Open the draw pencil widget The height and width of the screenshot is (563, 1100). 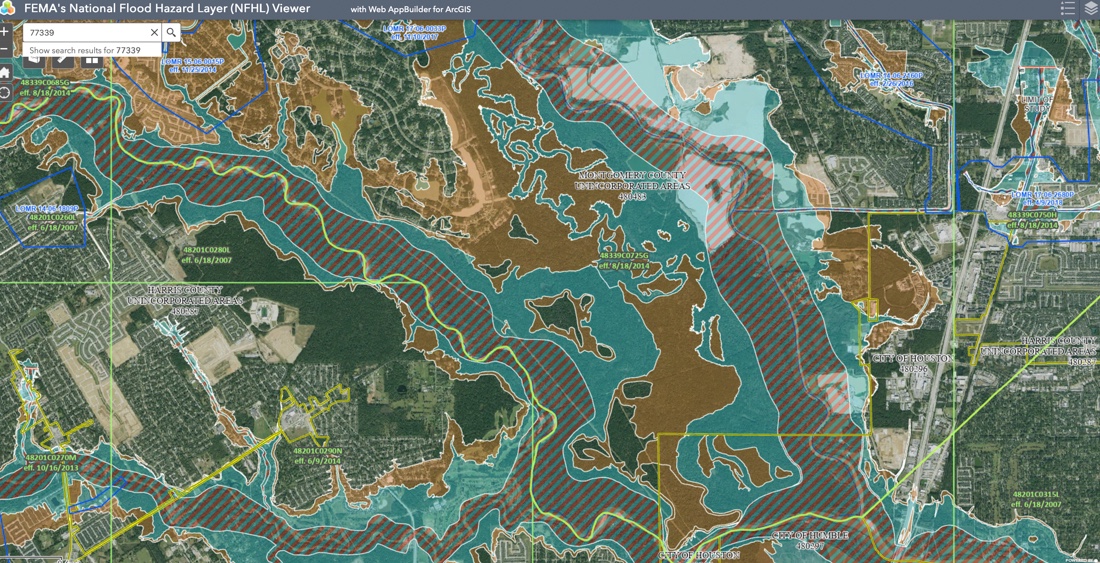coord(62,60)
